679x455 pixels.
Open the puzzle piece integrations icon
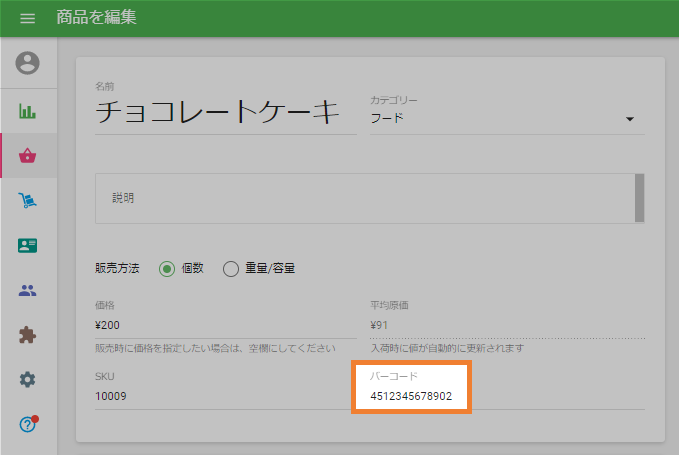point(28,336)
